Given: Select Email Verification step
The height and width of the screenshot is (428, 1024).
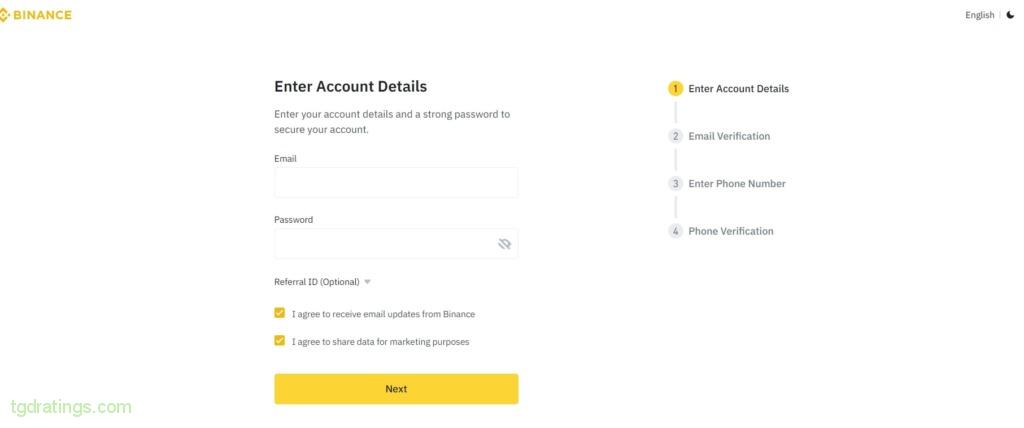Looking at the screenshot, I should pyautogui.click(x=729, y=136).
